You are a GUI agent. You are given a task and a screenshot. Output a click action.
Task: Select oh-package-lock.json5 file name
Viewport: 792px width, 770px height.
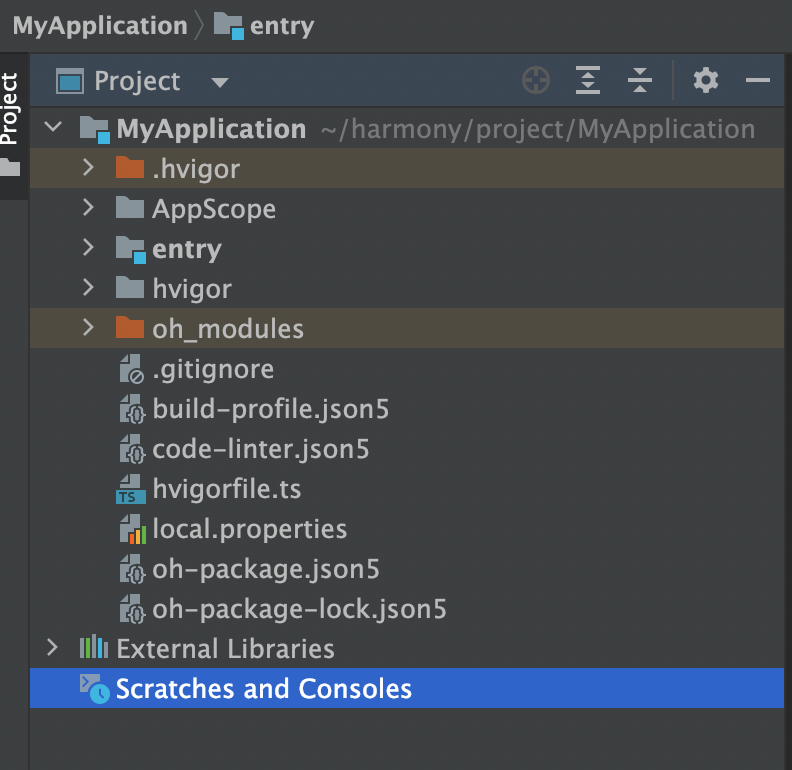pos(300,609)
